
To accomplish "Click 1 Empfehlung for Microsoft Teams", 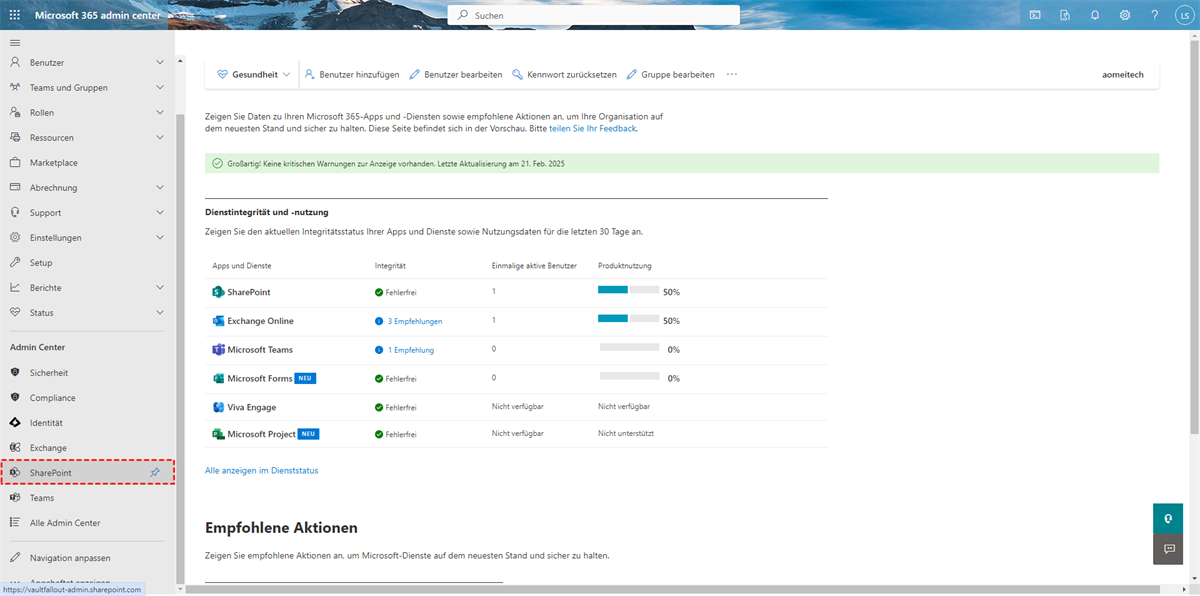I will 410,350.
